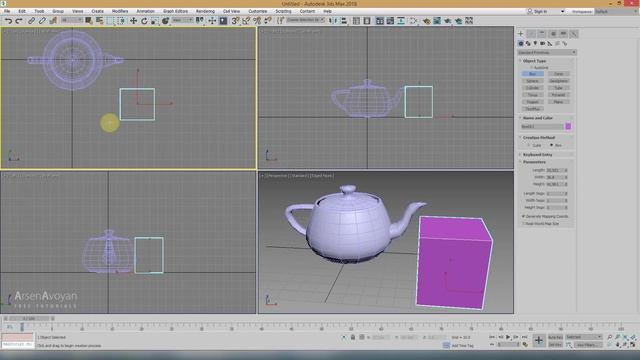The width and height of the screenshot is (640, 360).
Task: Toggle Auto Key animation mode
Action: tap(555, 338)
